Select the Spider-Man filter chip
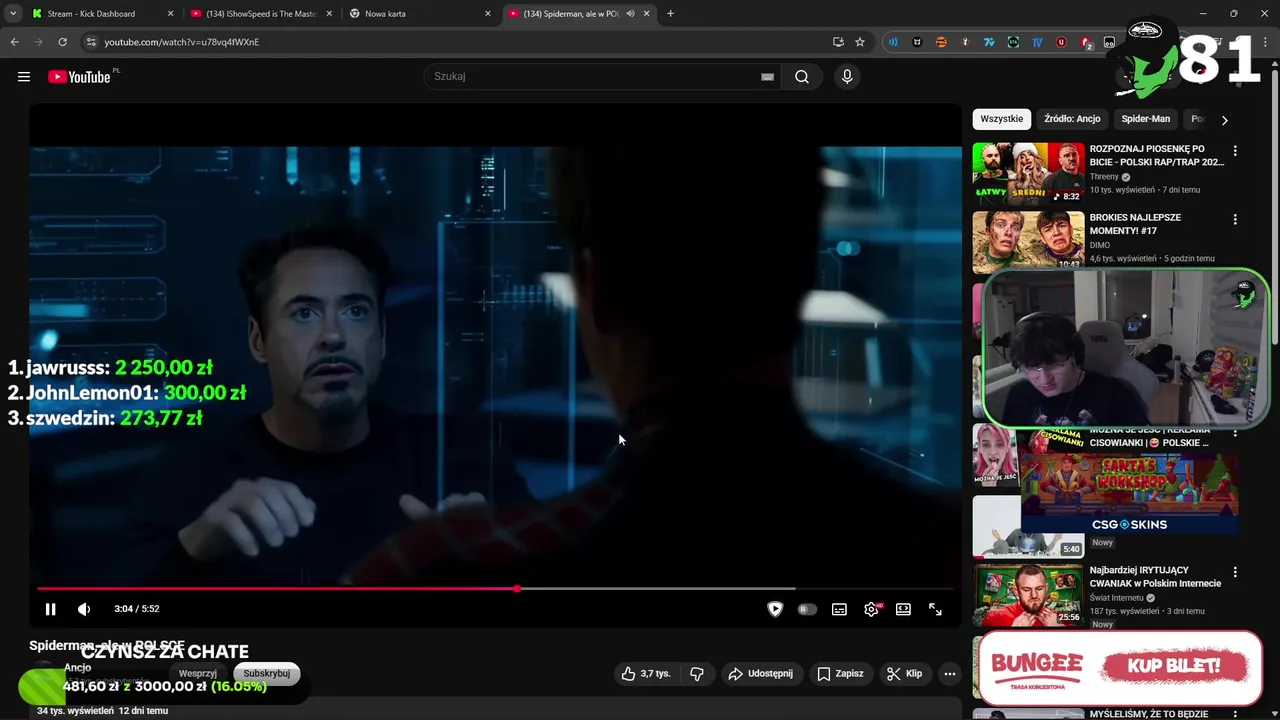The width and height of the screenshot is (1280, 720). point(1146,119)
